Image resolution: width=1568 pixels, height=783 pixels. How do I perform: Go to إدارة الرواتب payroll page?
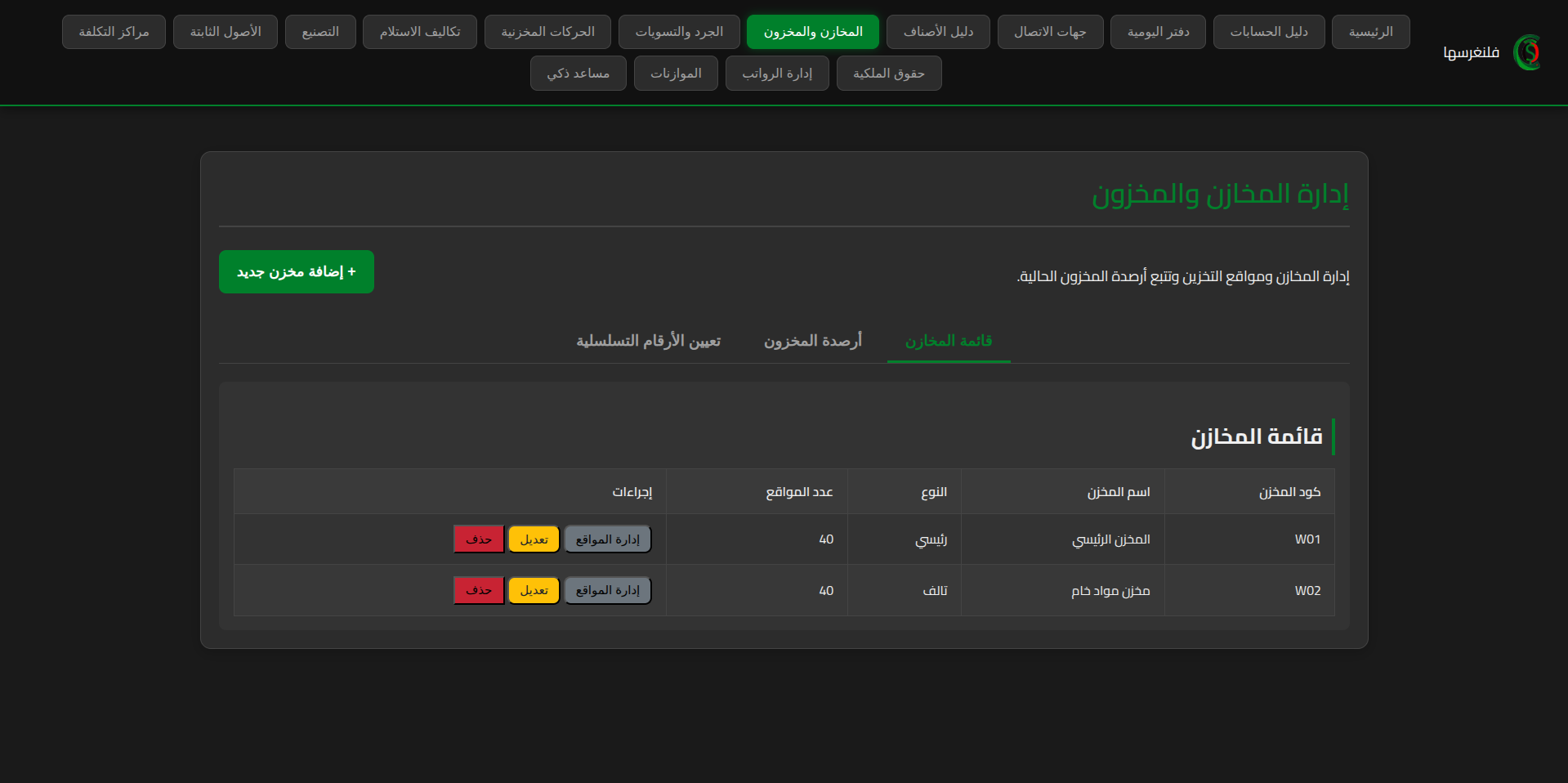(x=776, y=74)
